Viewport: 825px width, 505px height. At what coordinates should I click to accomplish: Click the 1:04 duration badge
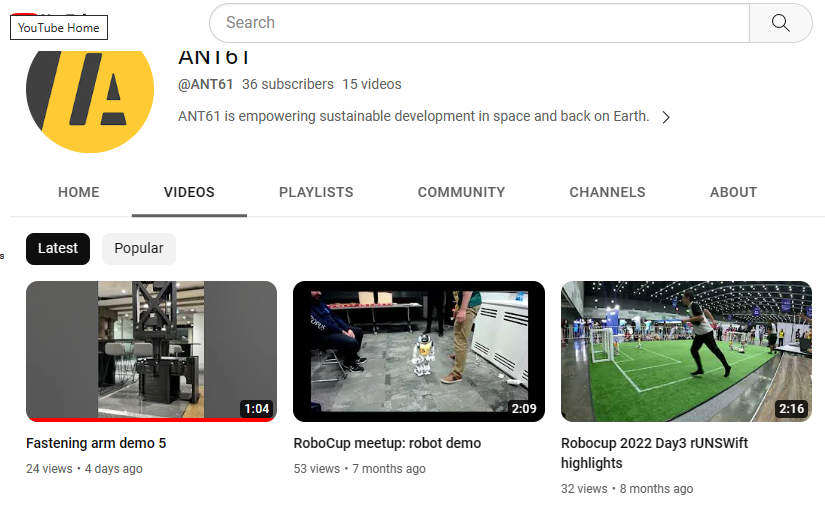pyautogui.click(x=257, y=409)
